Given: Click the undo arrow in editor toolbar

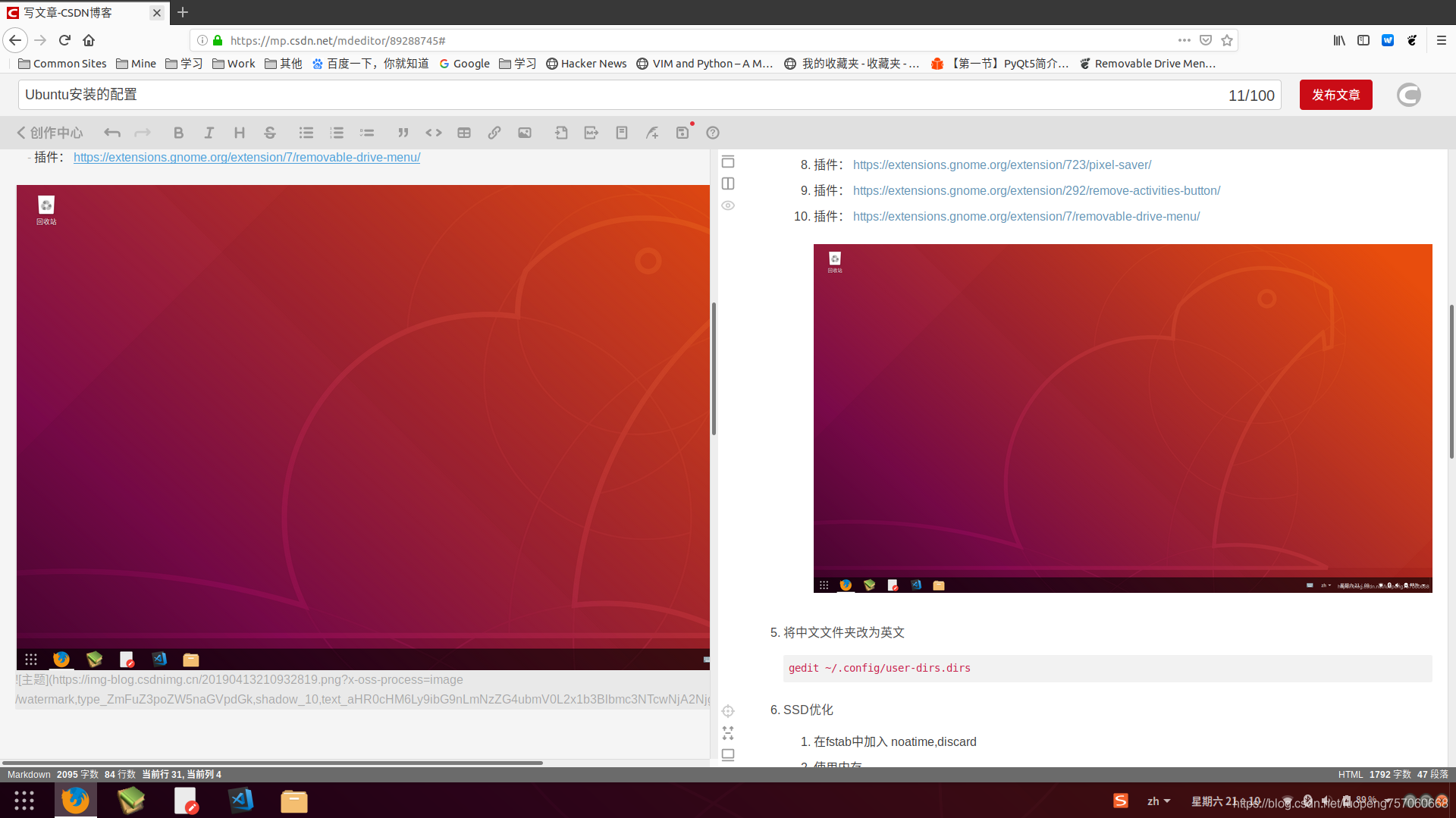Looking at the screenshot, I should click(x=112, y=133).
